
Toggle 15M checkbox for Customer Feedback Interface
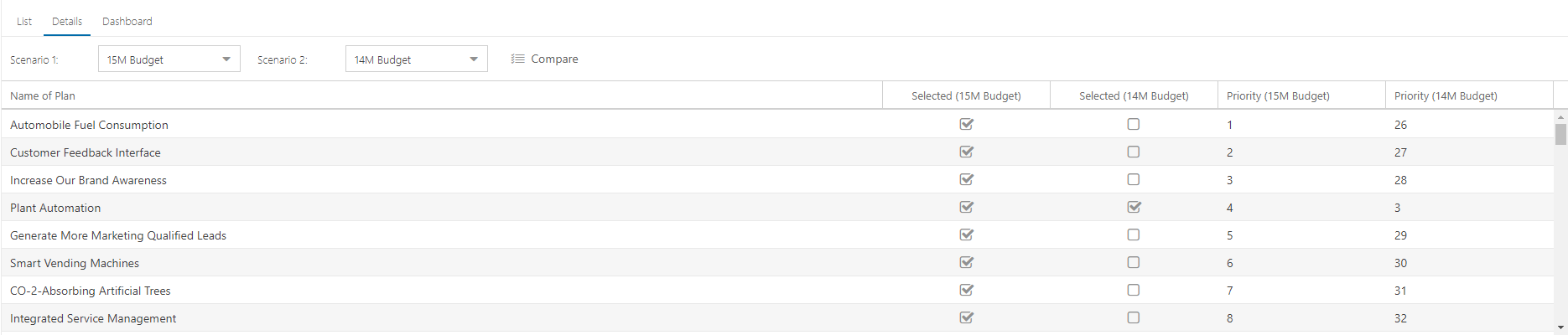click(966, 152)
